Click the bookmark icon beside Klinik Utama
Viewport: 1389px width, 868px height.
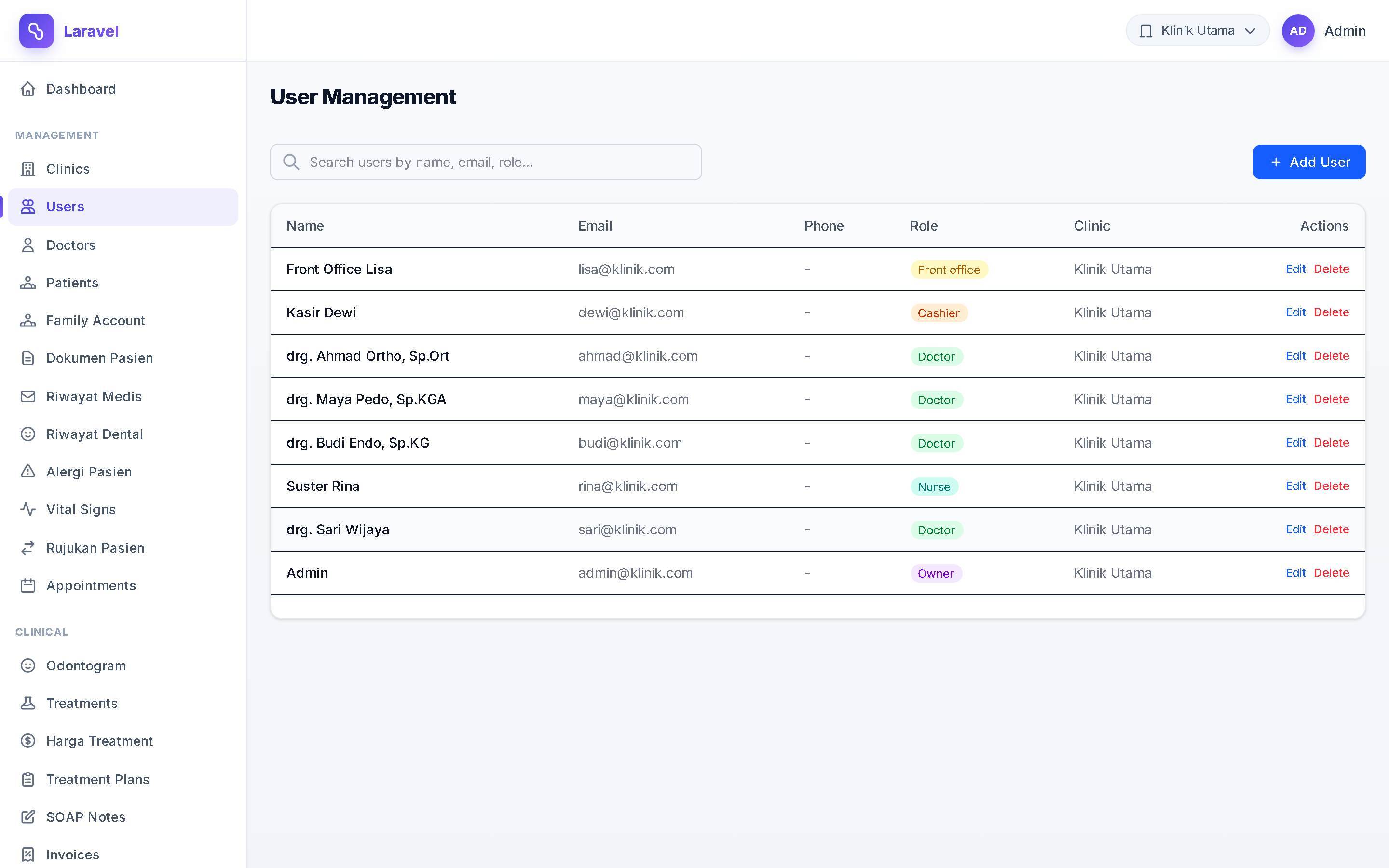(x=1145, y=31)
